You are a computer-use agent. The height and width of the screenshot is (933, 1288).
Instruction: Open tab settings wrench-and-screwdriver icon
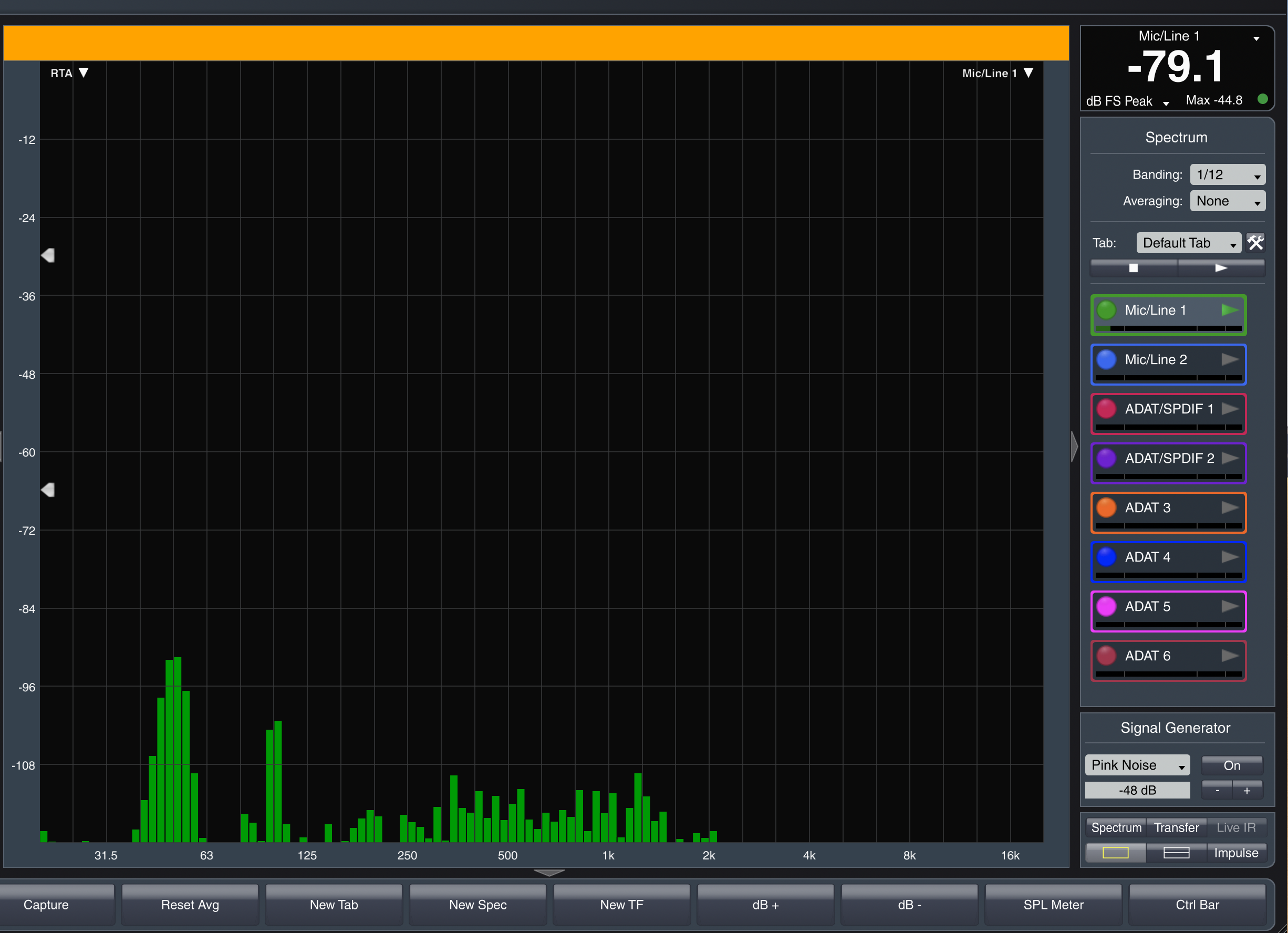(1255, 243)
